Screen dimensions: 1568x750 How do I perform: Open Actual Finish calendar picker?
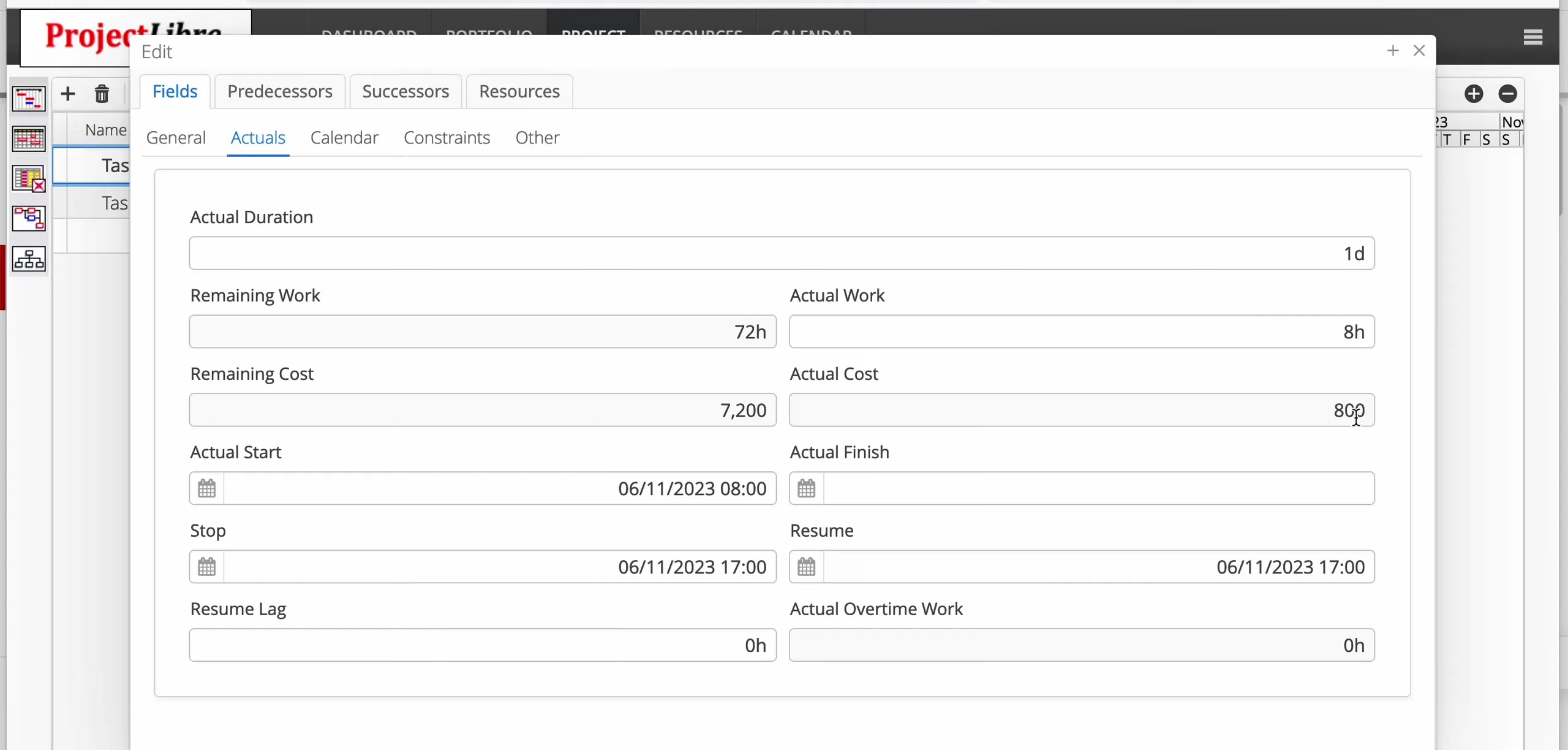coord(806,488)
